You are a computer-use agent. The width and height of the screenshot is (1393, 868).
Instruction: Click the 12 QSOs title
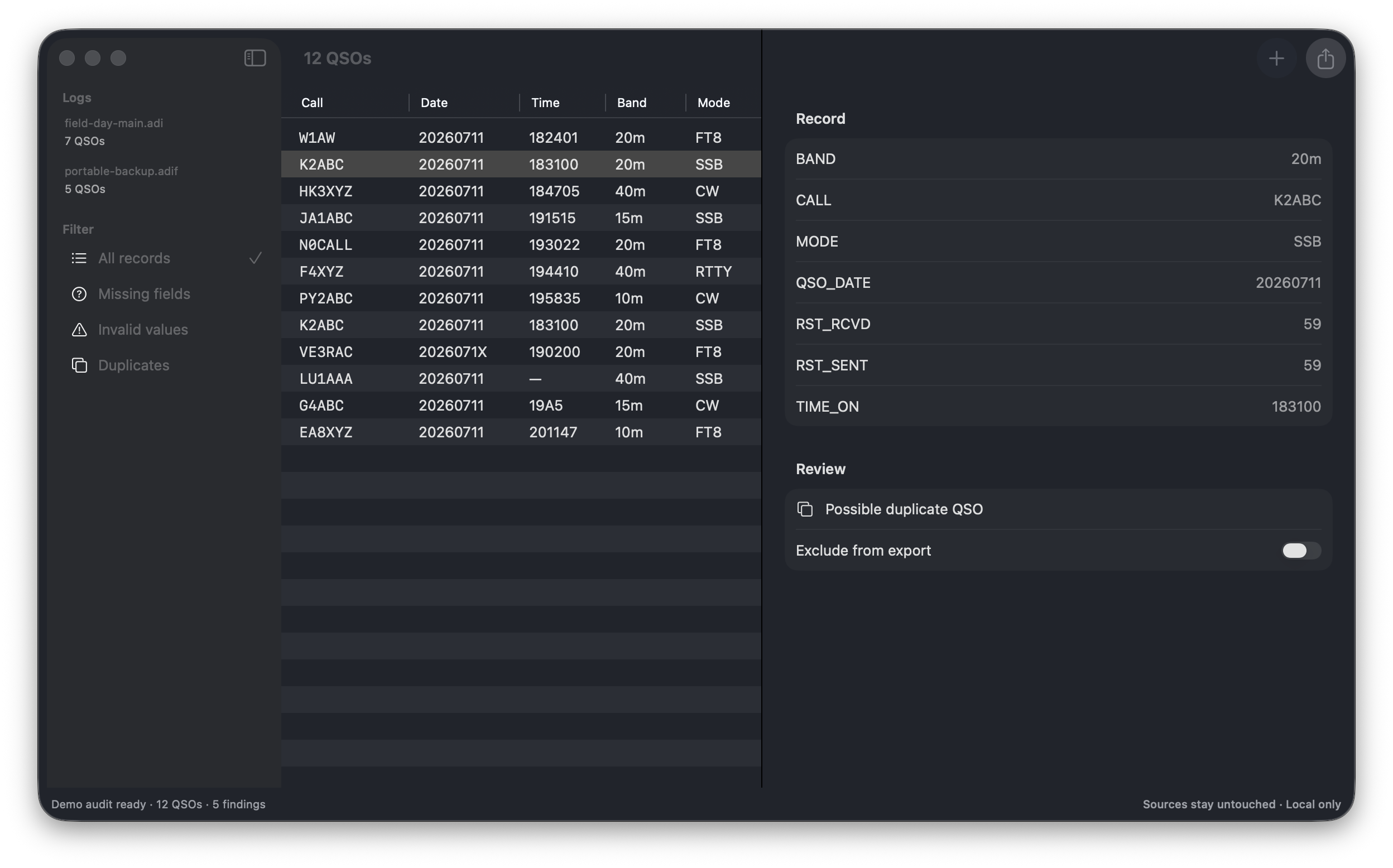click(337, 59)
